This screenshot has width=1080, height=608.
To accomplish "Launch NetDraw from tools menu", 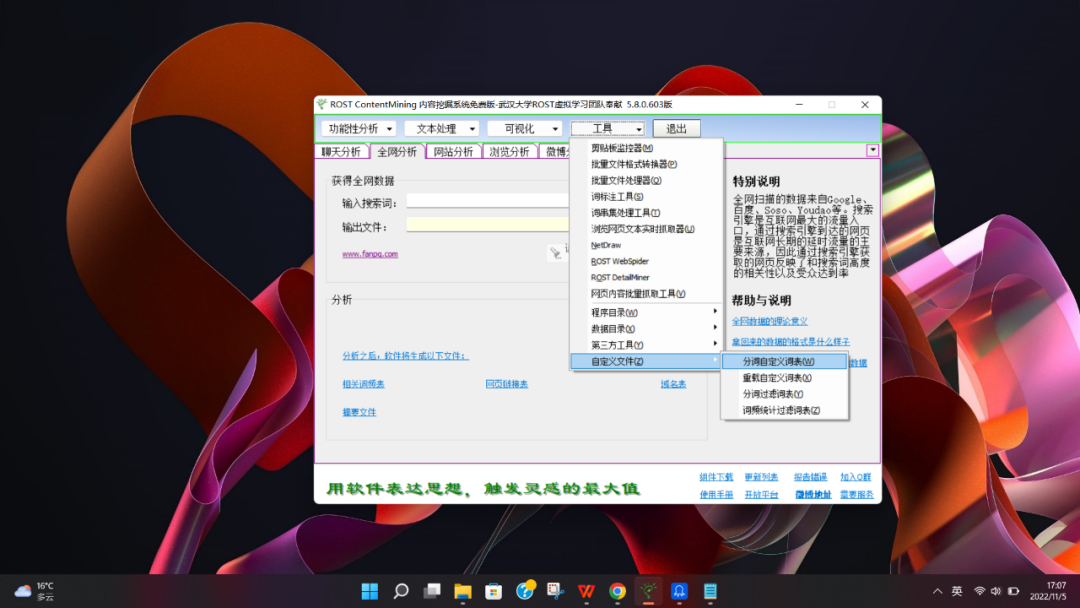I will [x=646, y=245].
